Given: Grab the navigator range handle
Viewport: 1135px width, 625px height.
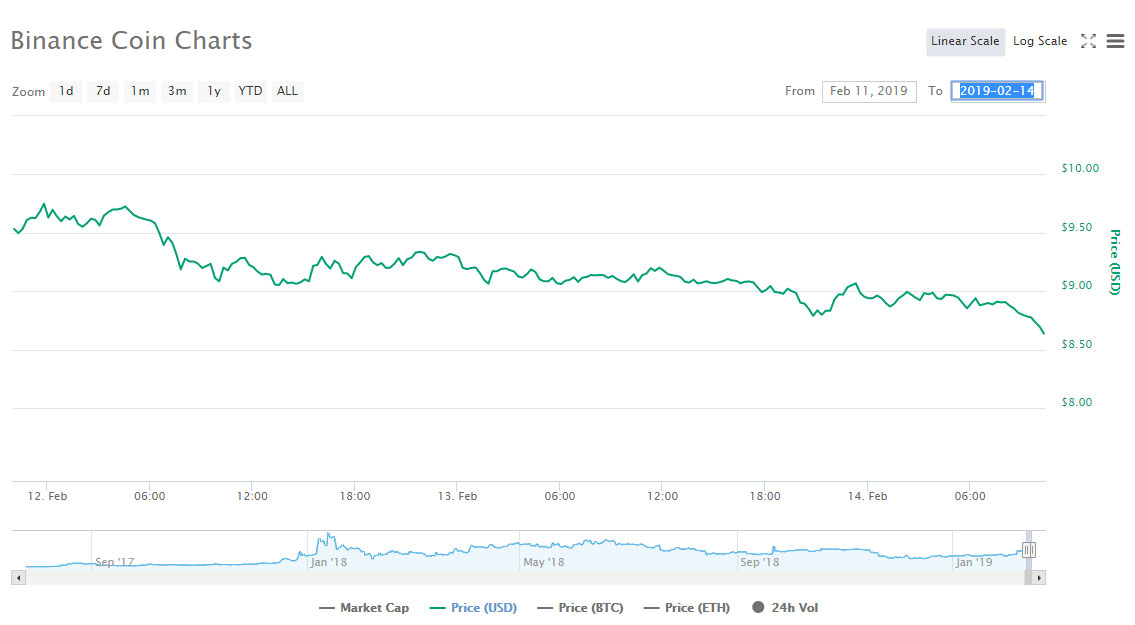Looking at the screenshot, I should [1029, 550].
